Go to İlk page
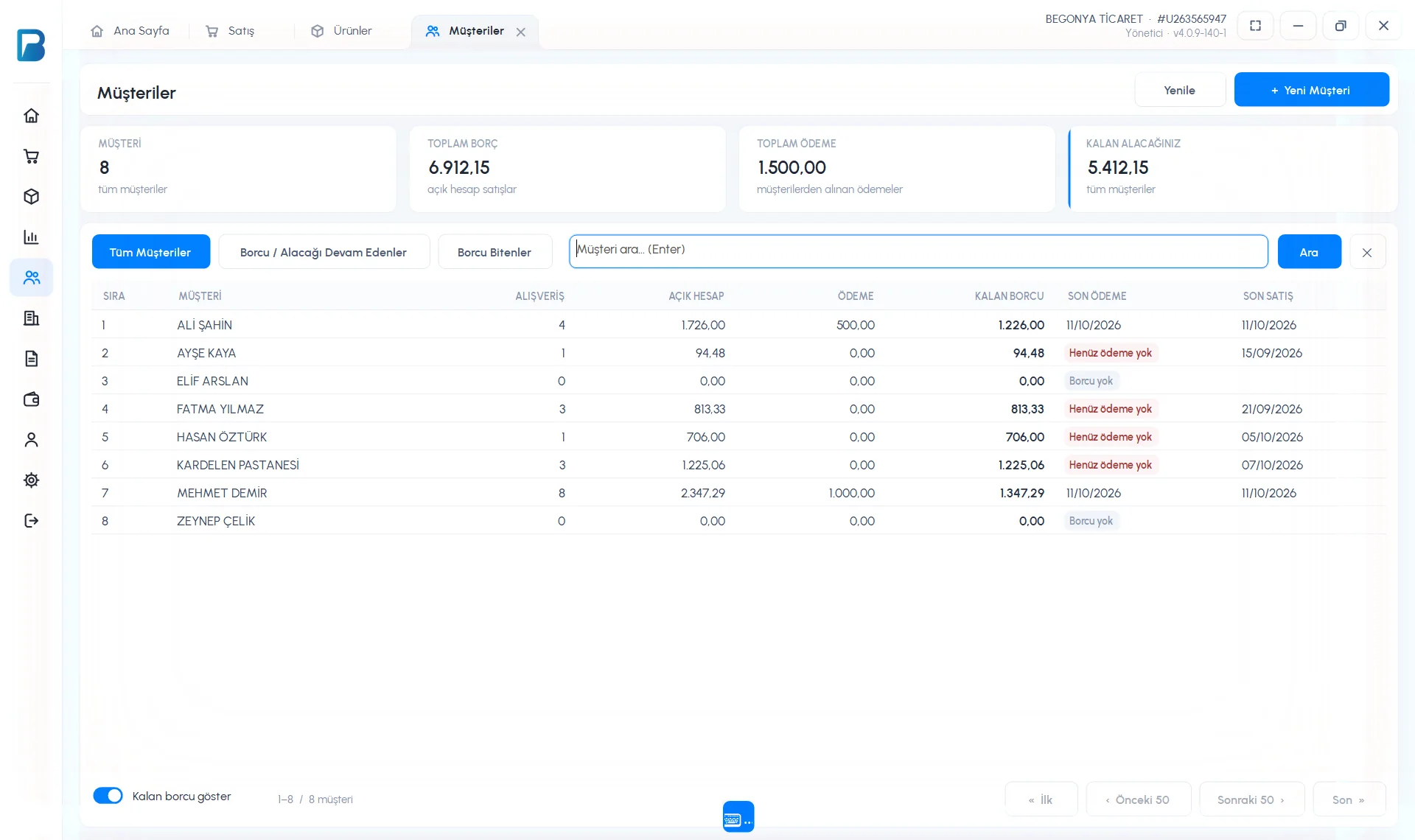This screenshot has height=840, width=1415. click(x=1041, y=799)
